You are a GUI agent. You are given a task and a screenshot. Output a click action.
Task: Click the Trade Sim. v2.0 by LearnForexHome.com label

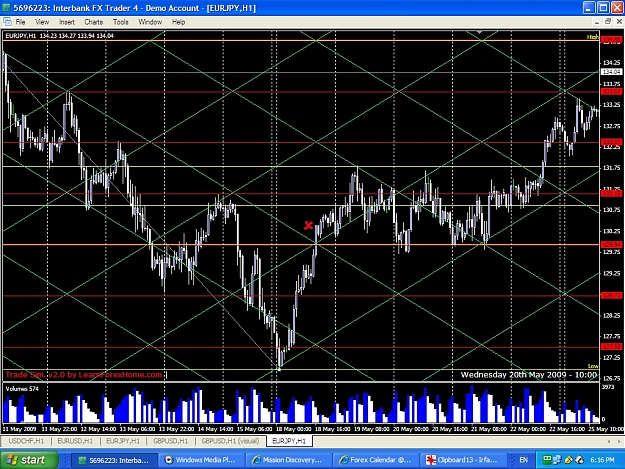tap(84, 375)
